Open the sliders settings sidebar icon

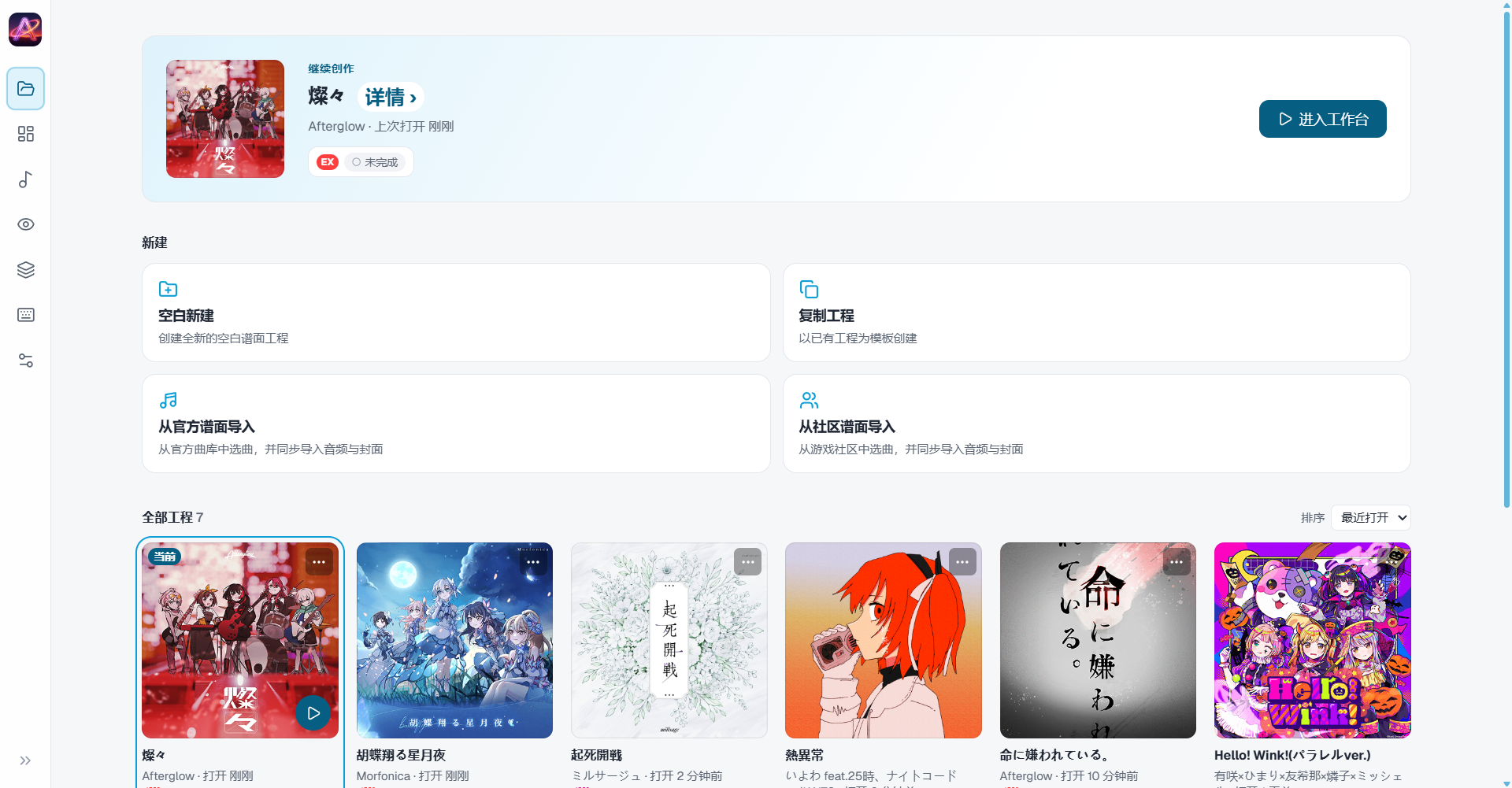(x=25, y=361)
